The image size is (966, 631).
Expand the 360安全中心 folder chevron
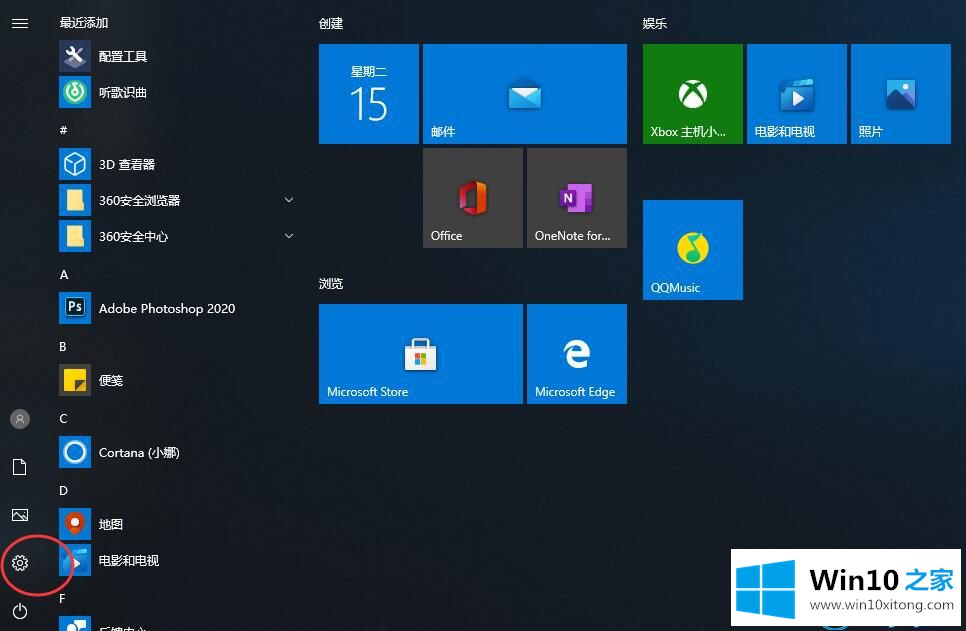288,236
